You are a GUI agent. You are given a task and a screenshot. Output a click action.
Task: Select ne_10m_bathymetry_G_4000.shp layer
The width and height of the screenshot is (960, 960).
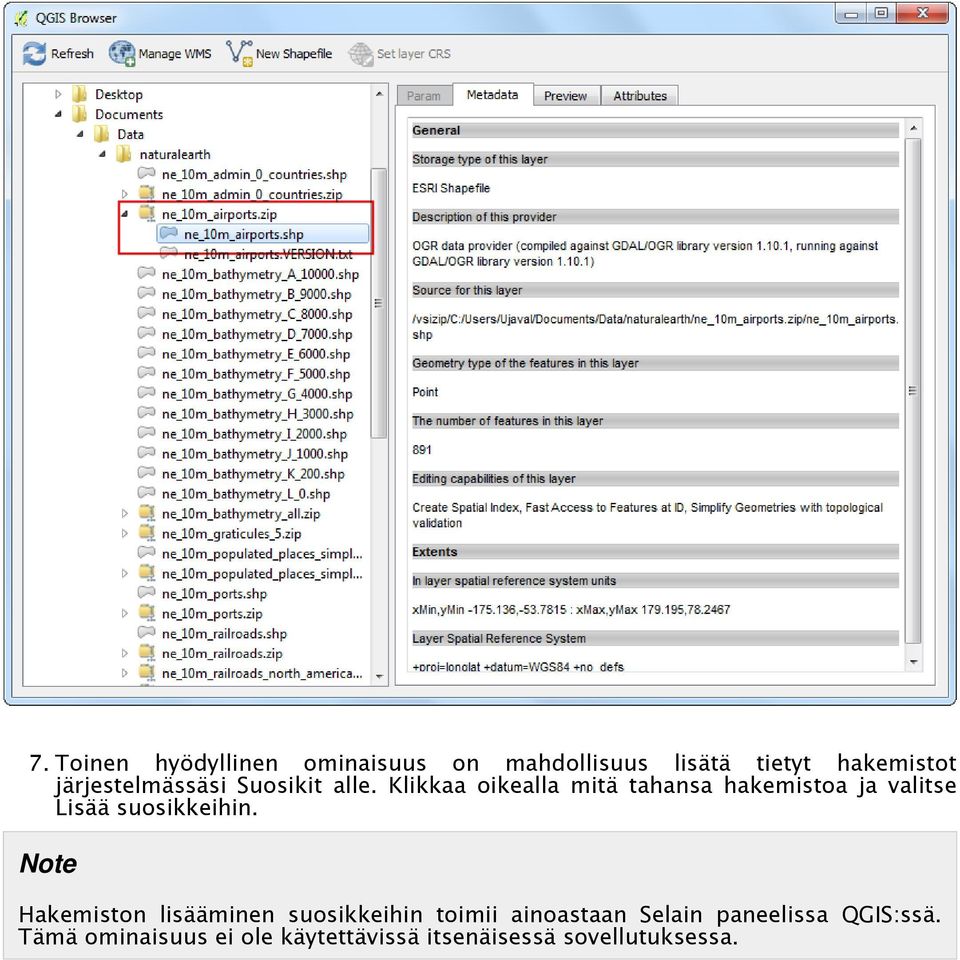[x=257, y=394]
